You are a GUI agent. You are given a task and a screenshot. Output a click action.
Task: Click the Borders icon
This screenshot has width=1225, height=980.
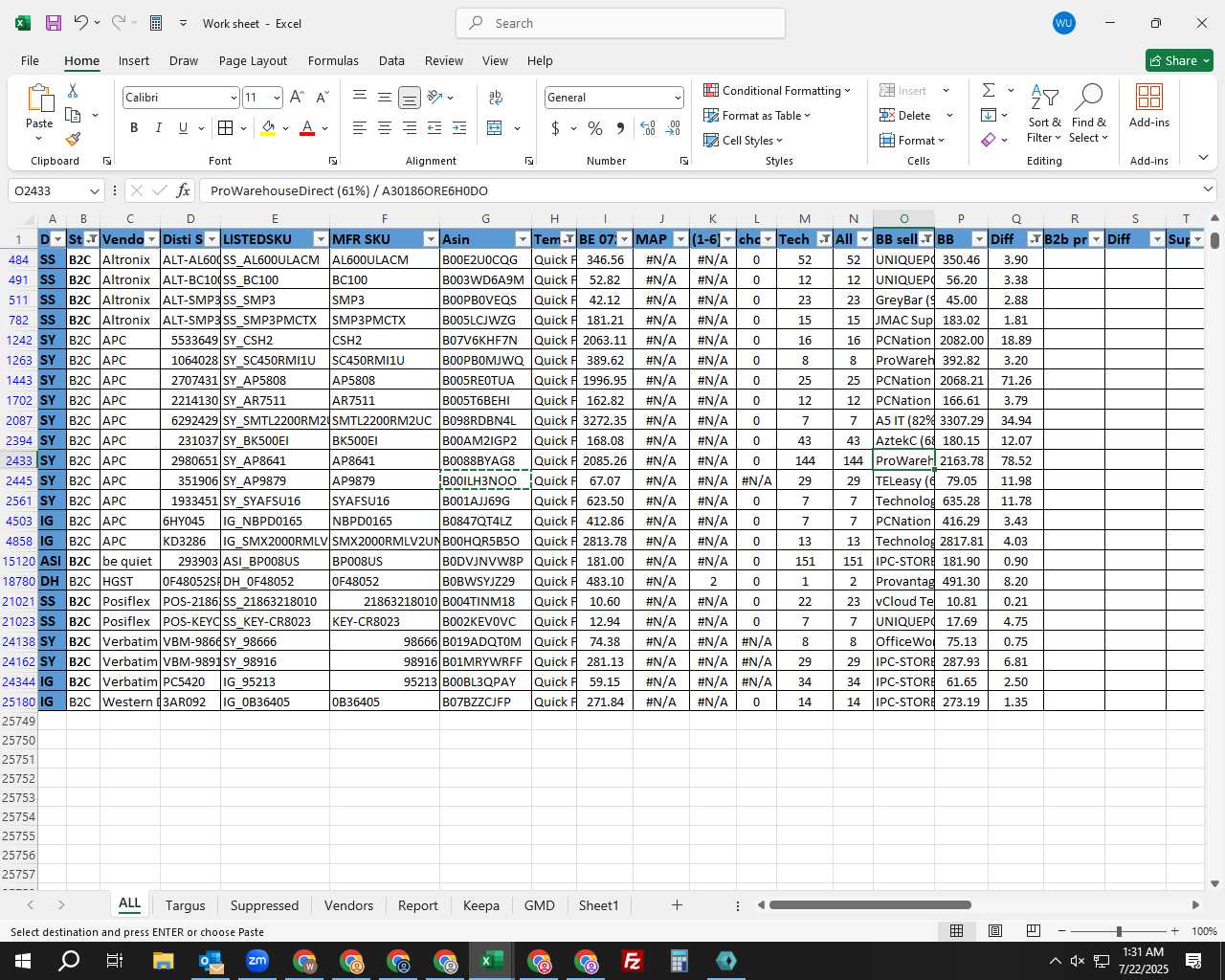(225, 128)
